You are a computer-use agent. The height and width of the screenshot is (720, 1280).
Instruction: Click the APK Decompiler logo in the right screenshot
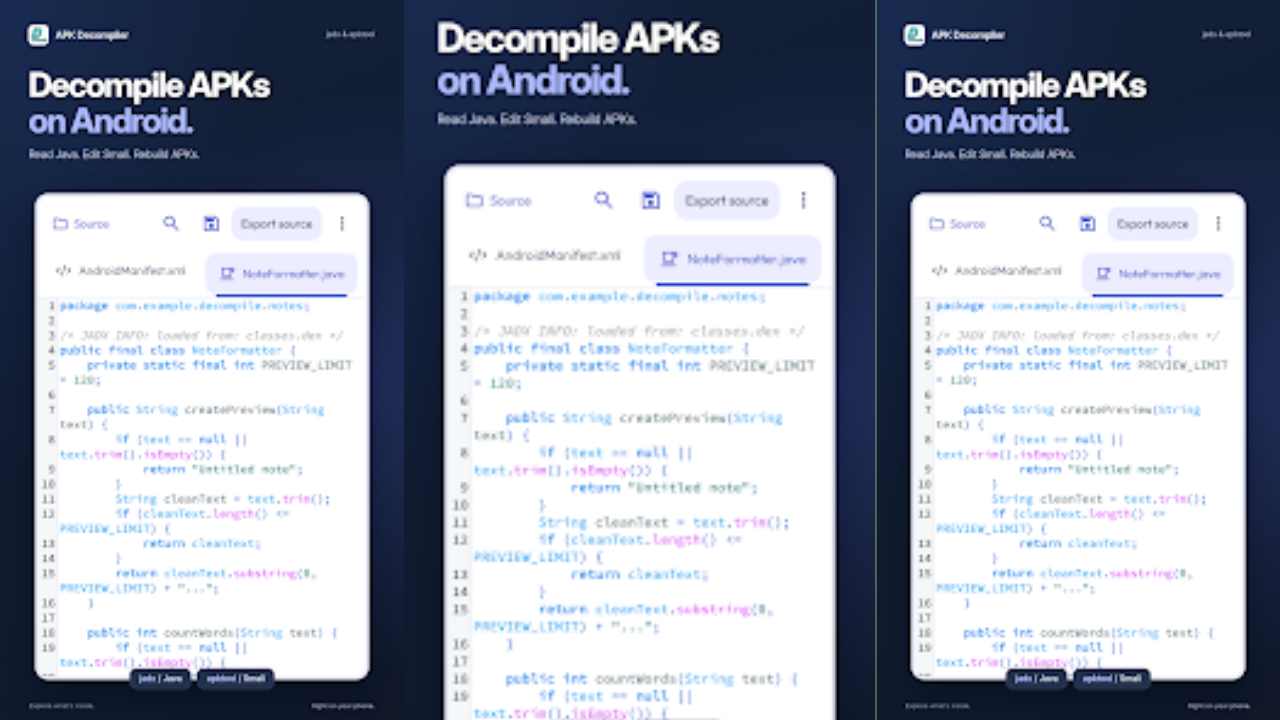(x=914, y=35)
